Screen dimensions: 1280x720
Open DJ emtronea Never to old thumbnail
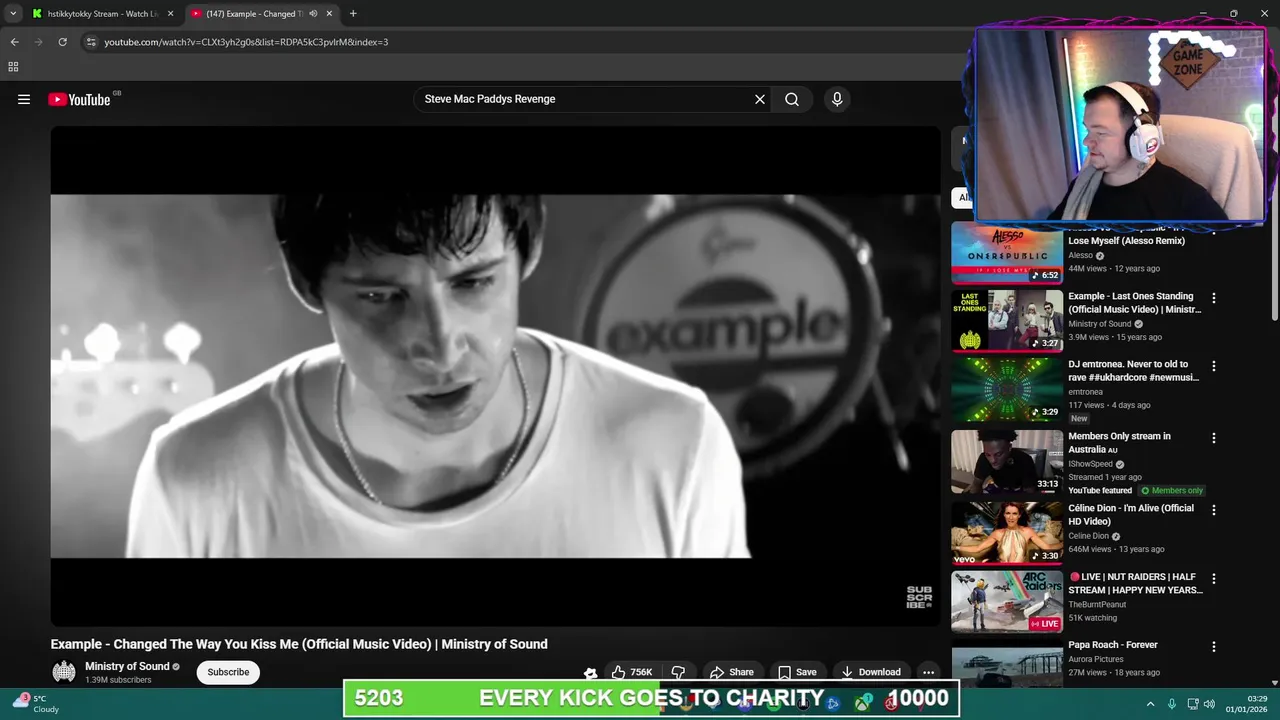point(1006,390)
